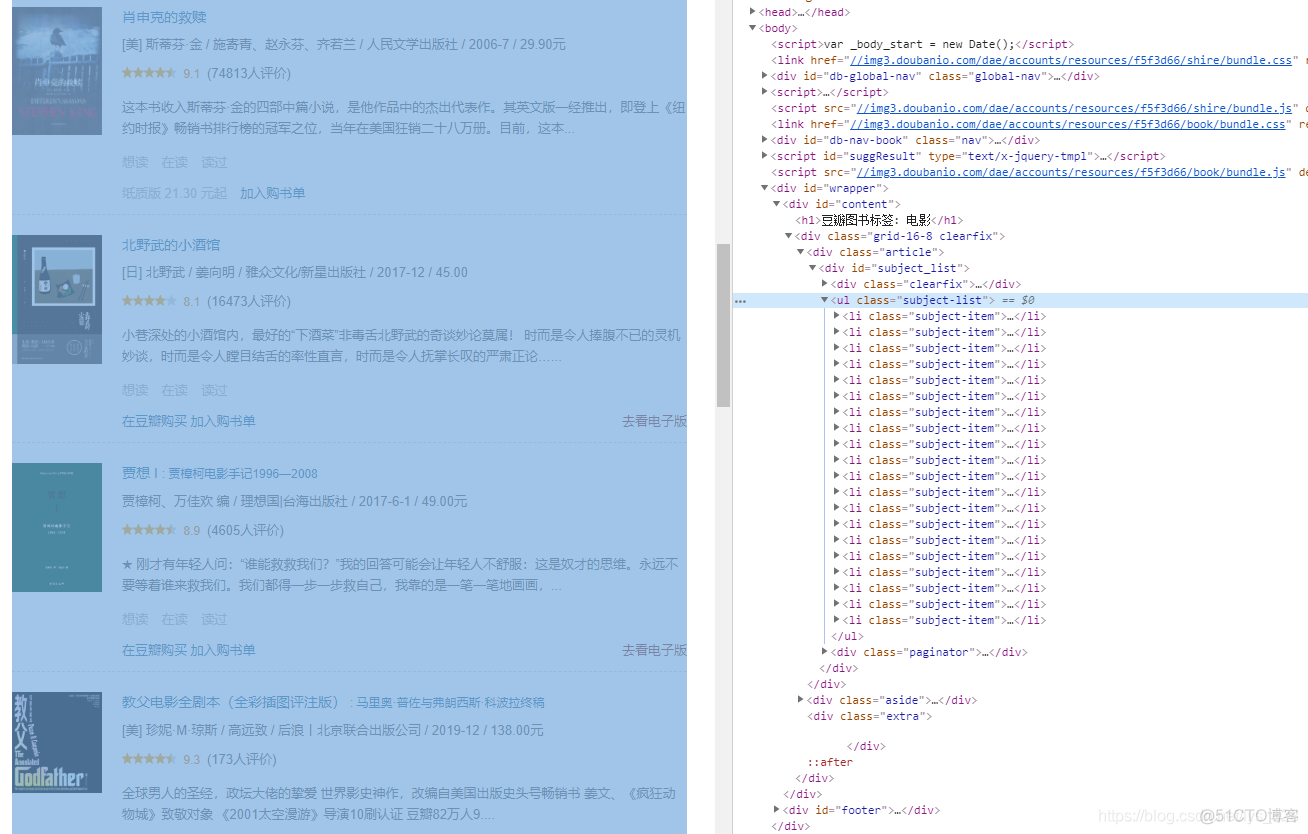
Task: Click the 贾想 book cover thumbnail
Action: point(57,527)
